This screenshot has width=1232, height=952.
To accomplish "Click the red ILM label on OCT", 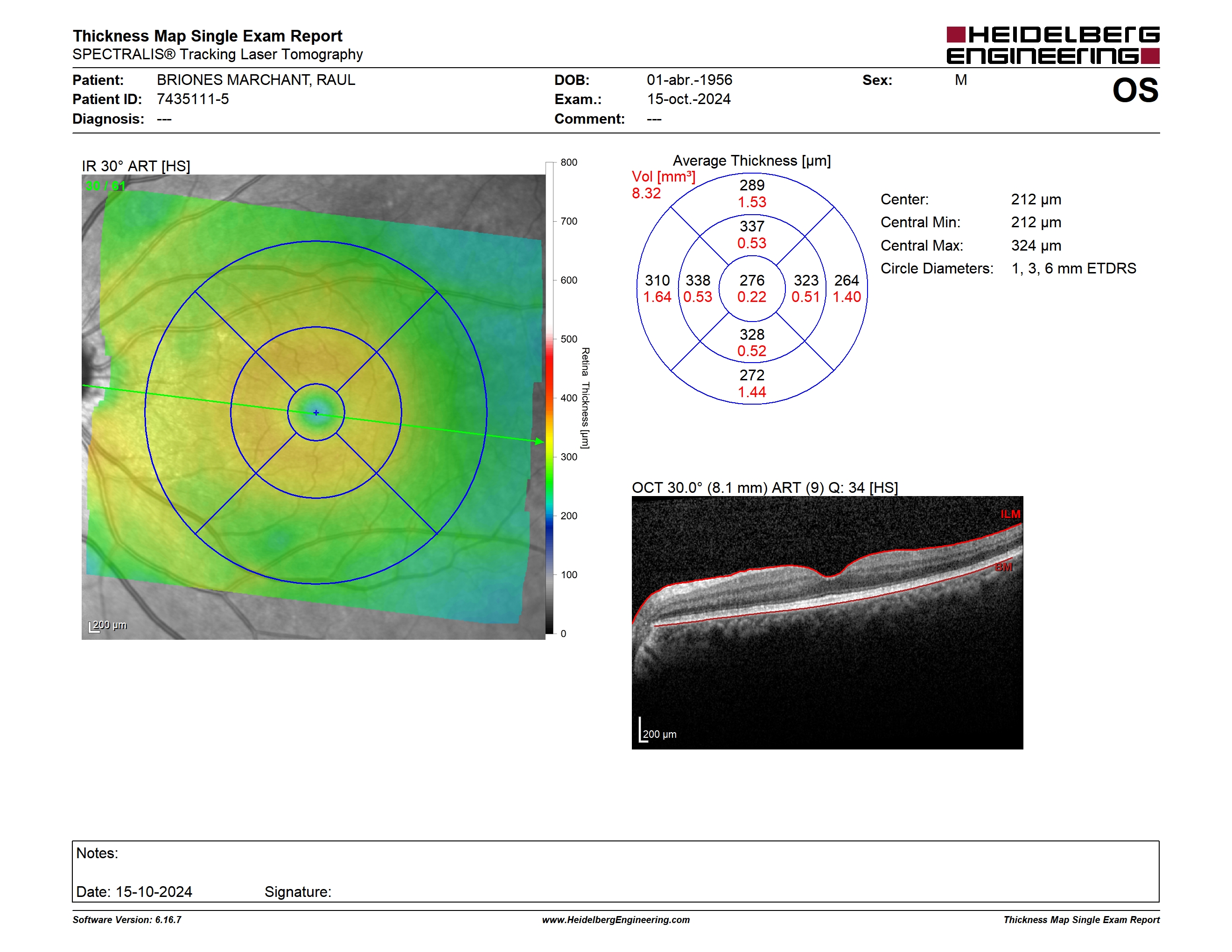I will coord(1010,514).
